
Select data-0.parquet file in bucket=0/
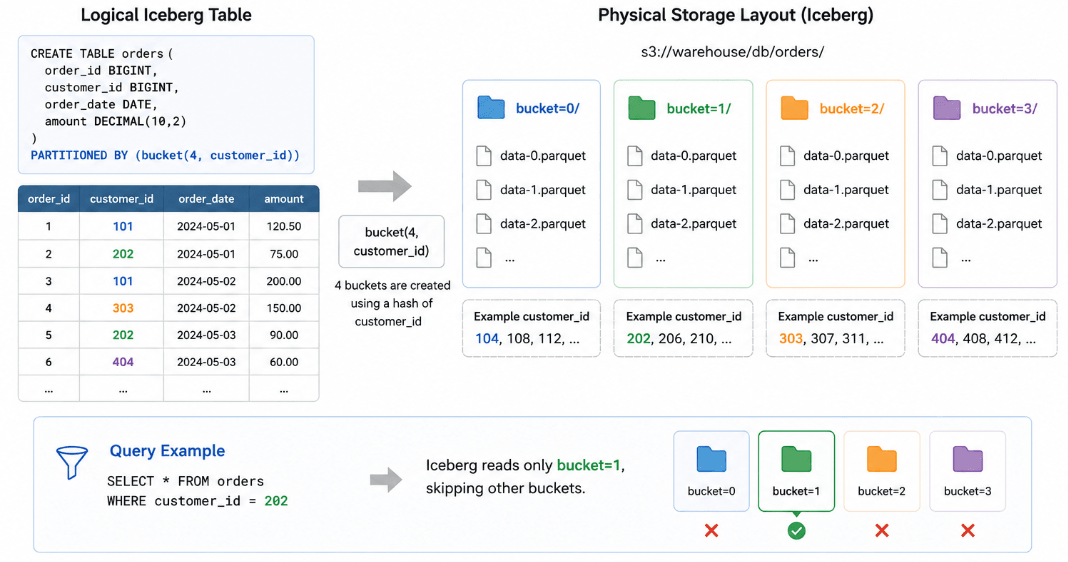tap(531, 156)
